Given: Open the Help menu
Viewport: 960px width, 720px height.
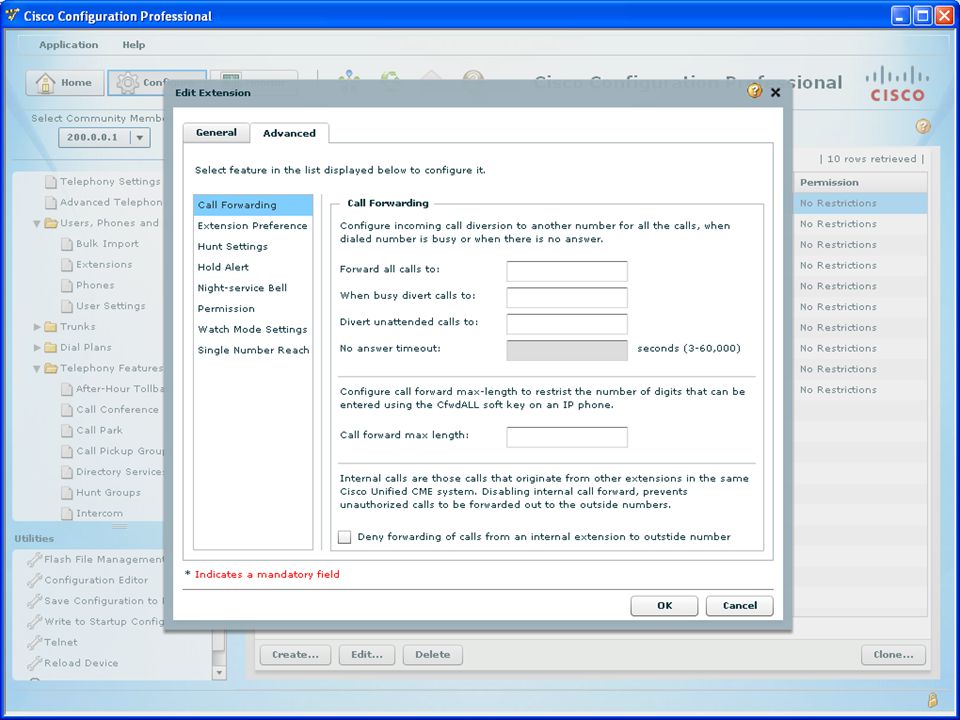Looking at the screenshot, I should click(x=133, y=45).
